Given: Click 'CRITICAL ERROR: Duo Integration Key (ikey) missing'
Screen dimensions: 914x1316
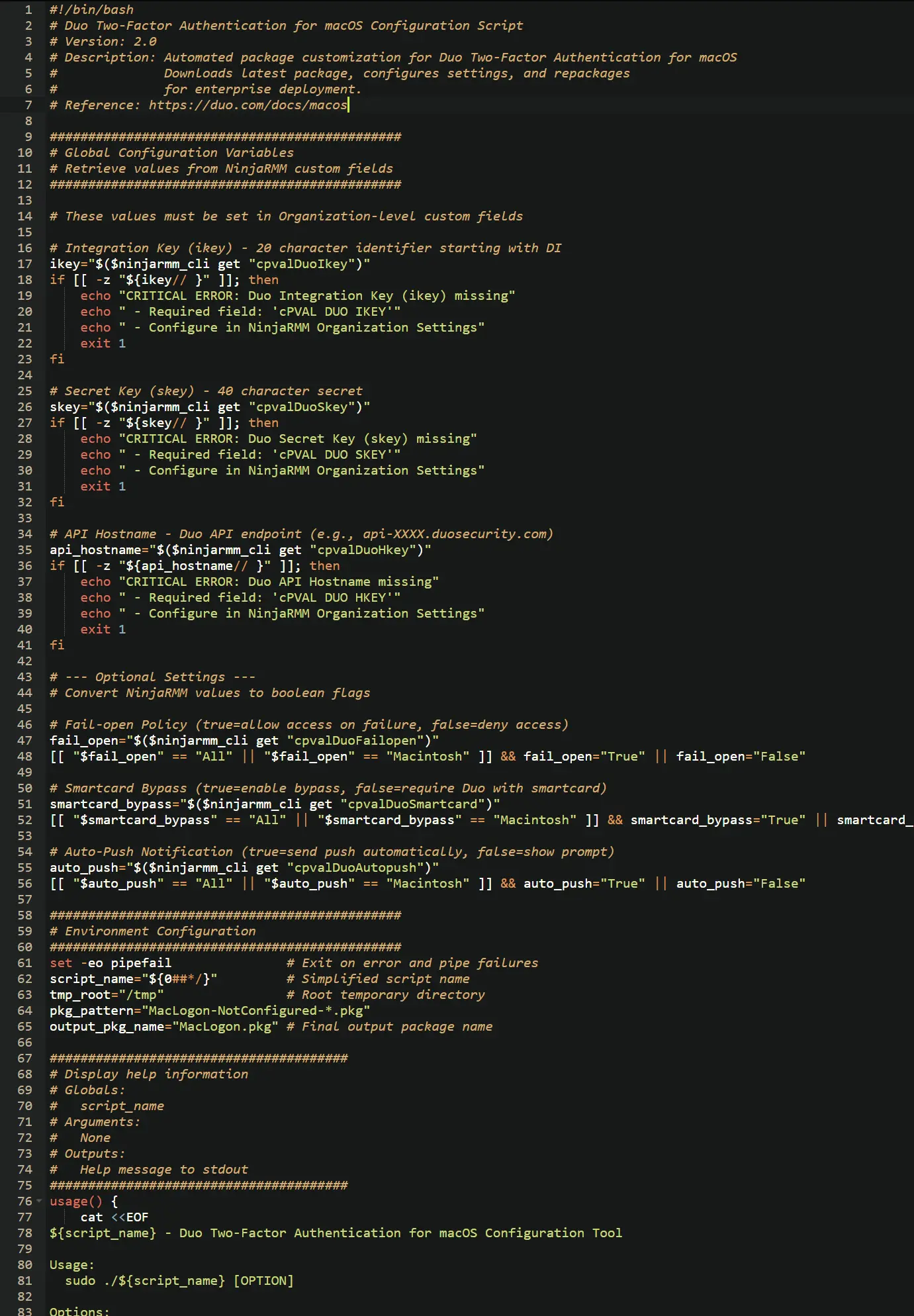Looking at the screenshot, I should click(317, 295).
